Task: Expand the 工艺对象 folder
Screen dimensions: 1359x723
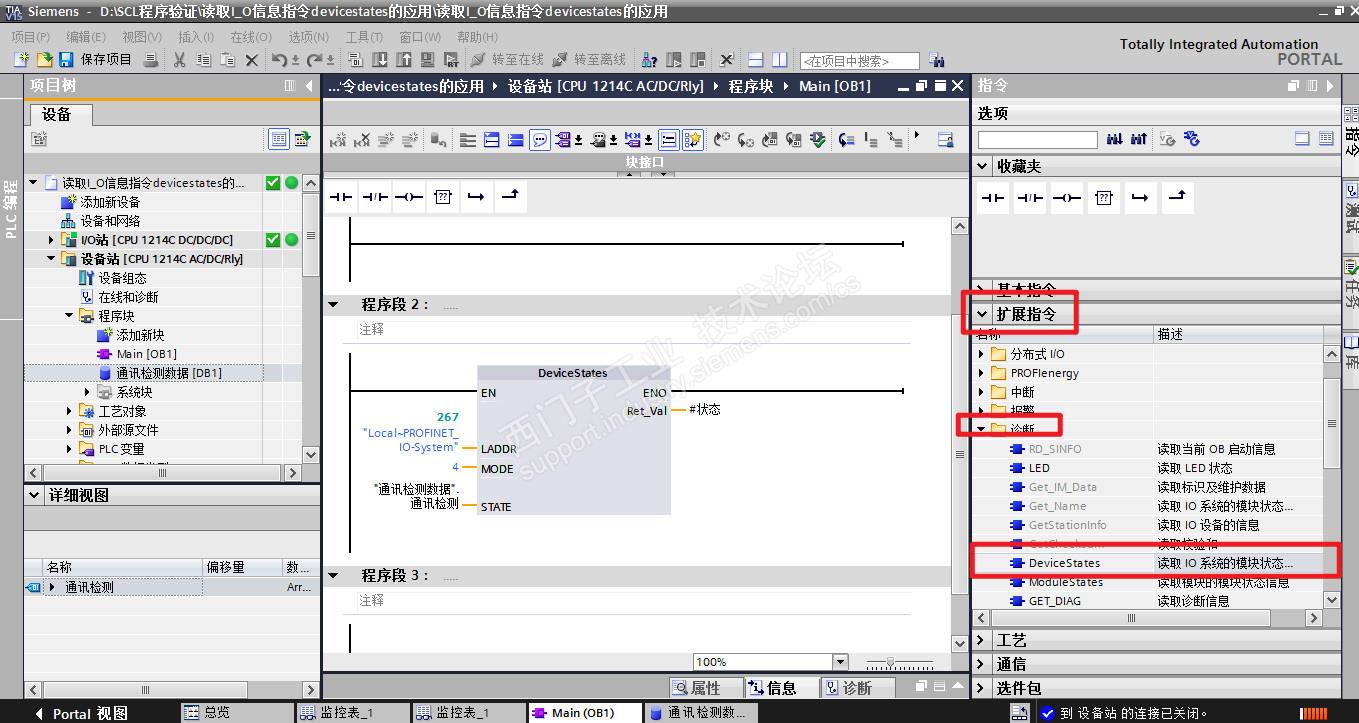Action: [70, 411]
